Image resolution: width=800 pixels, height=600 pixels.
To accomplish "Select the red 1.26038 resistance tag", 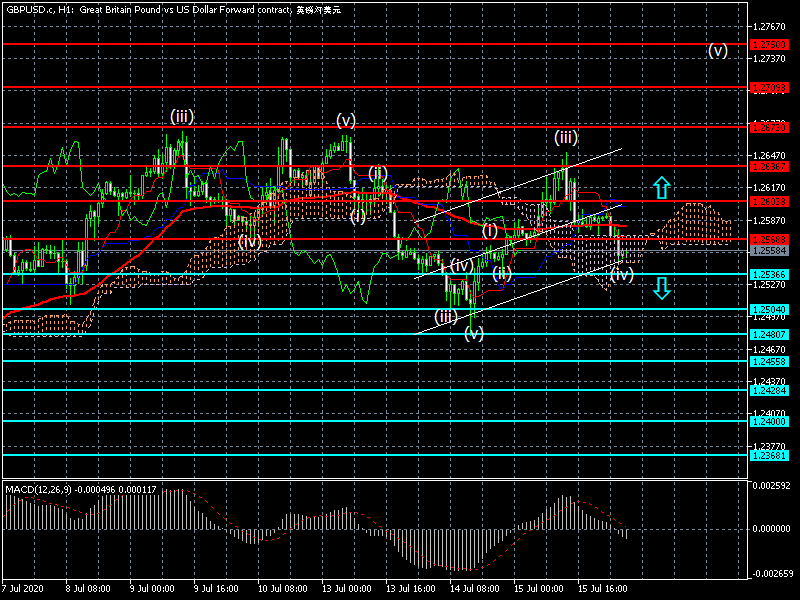I will pyautogui.click(x=770, y=202).
